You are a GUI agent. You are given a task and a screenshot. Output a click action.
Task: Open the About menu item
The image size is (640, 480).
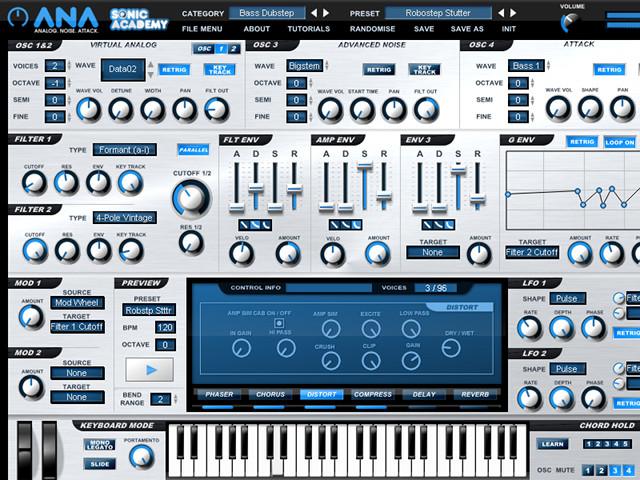point(256,29)
